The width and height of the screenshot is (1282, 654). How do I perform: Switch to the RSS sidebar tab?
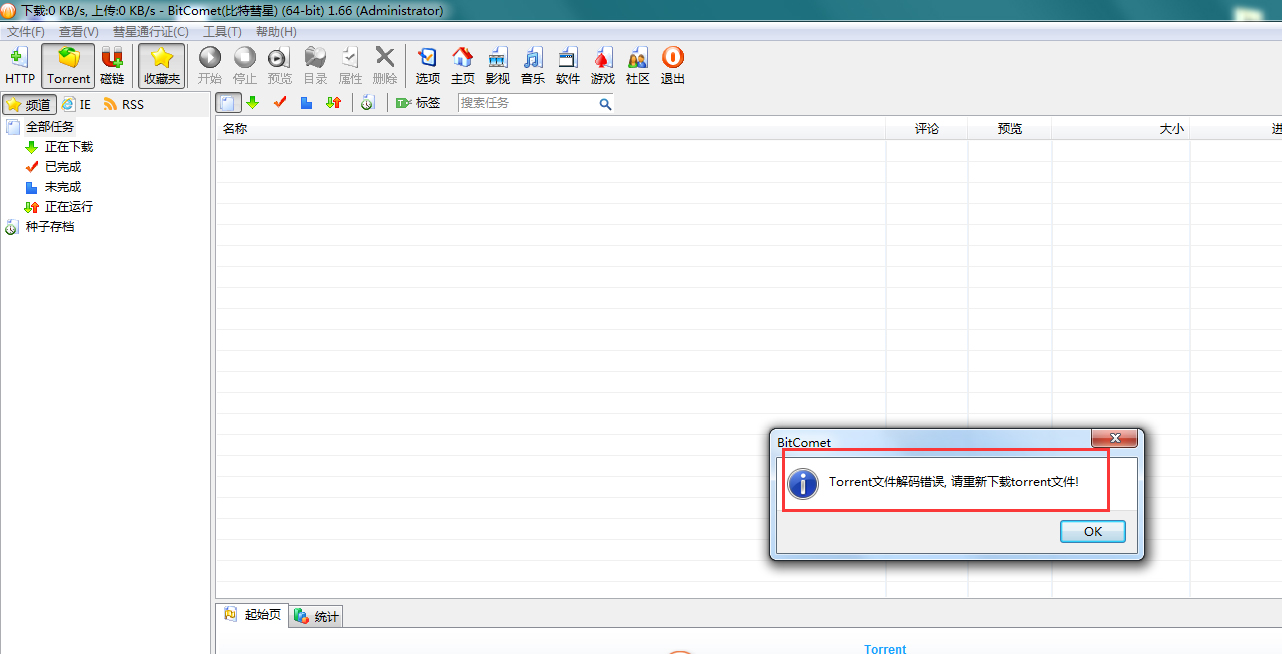124,104
